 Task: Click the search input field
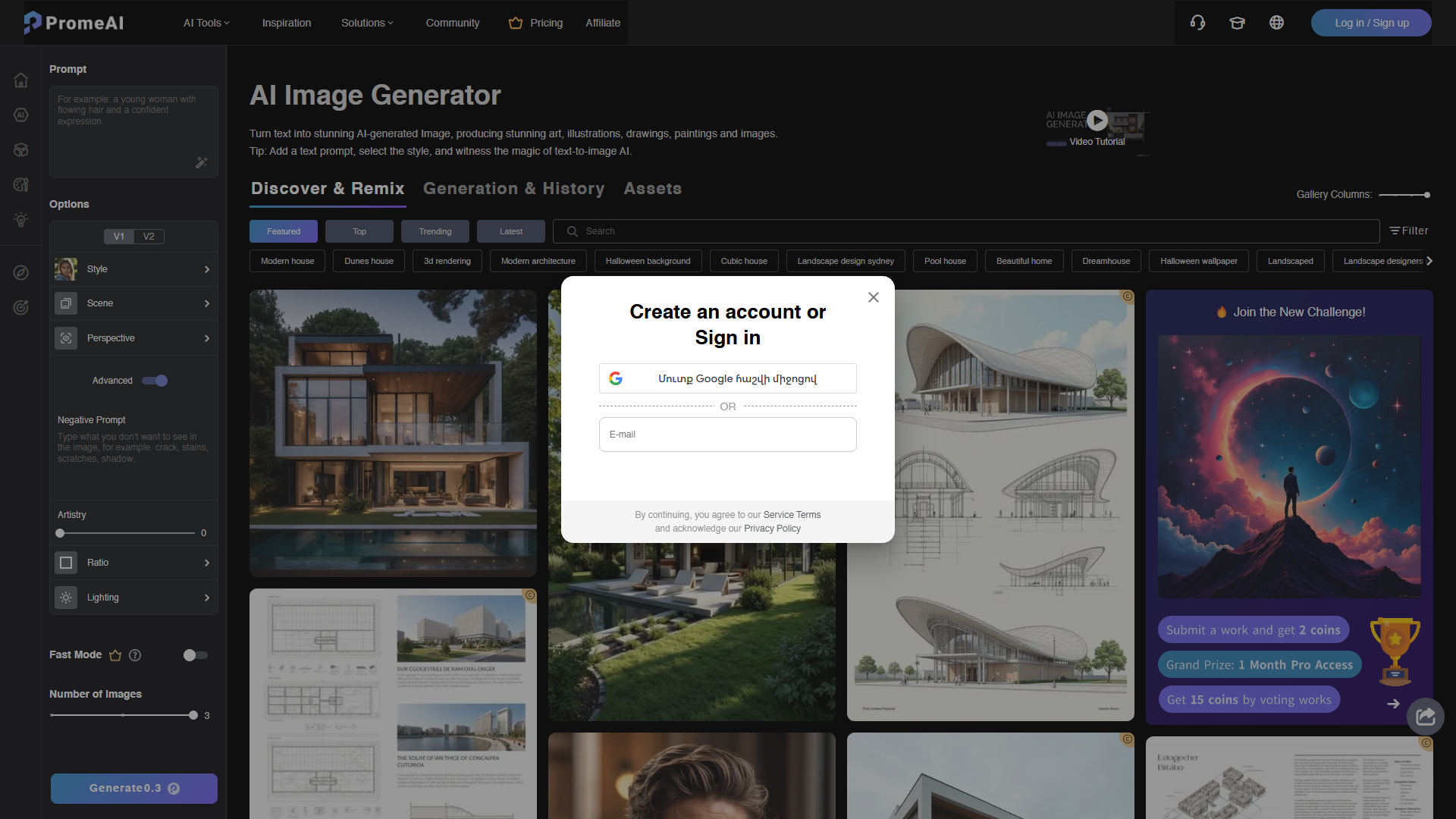[758, 231]
